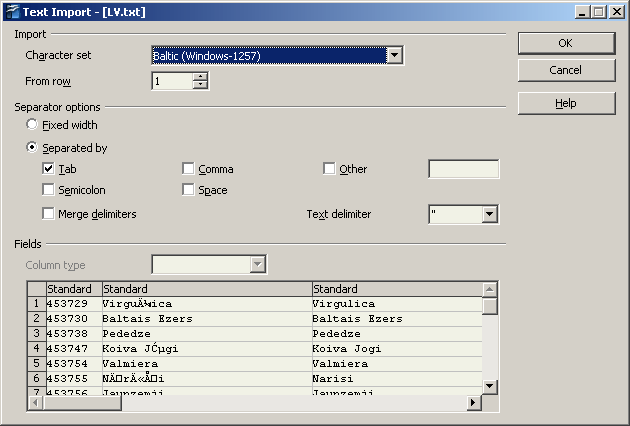Click row header 4 in preview
Viewport: 630px width, 426px height.
point(37,348)
